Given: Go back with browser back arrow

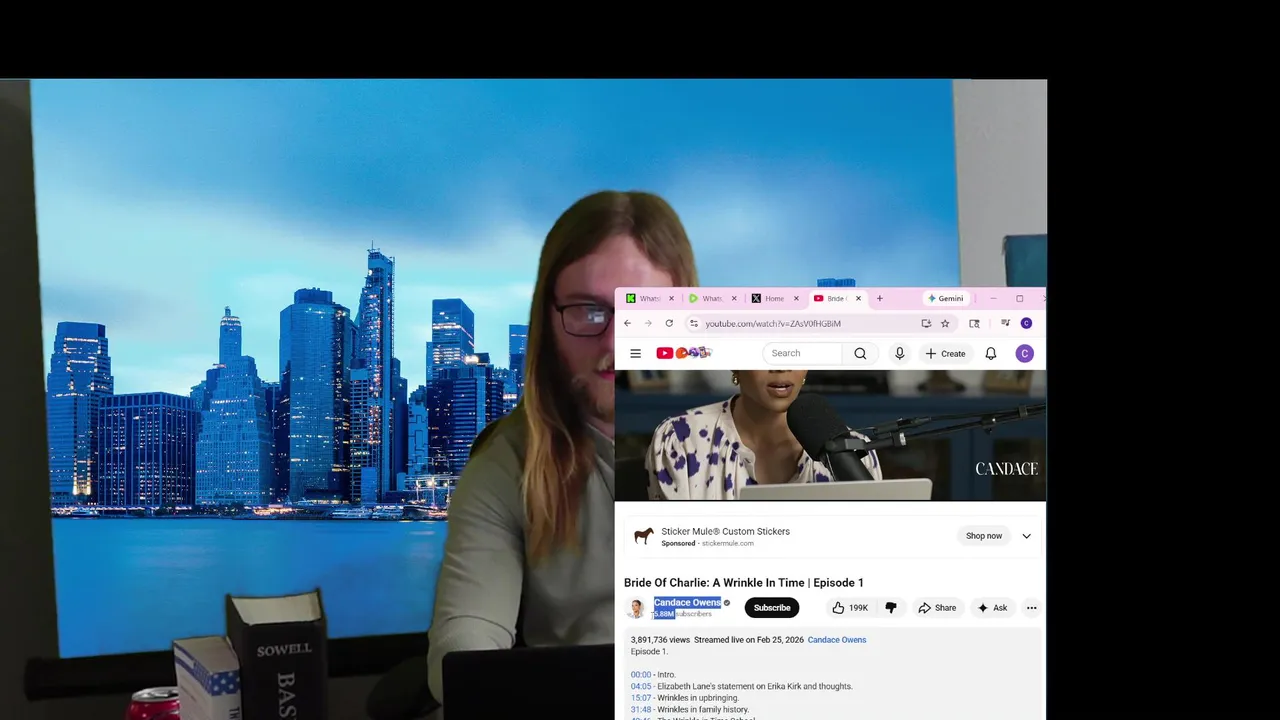Looking at the screenshot, I should pyautogui.click(x=627, y=323).
